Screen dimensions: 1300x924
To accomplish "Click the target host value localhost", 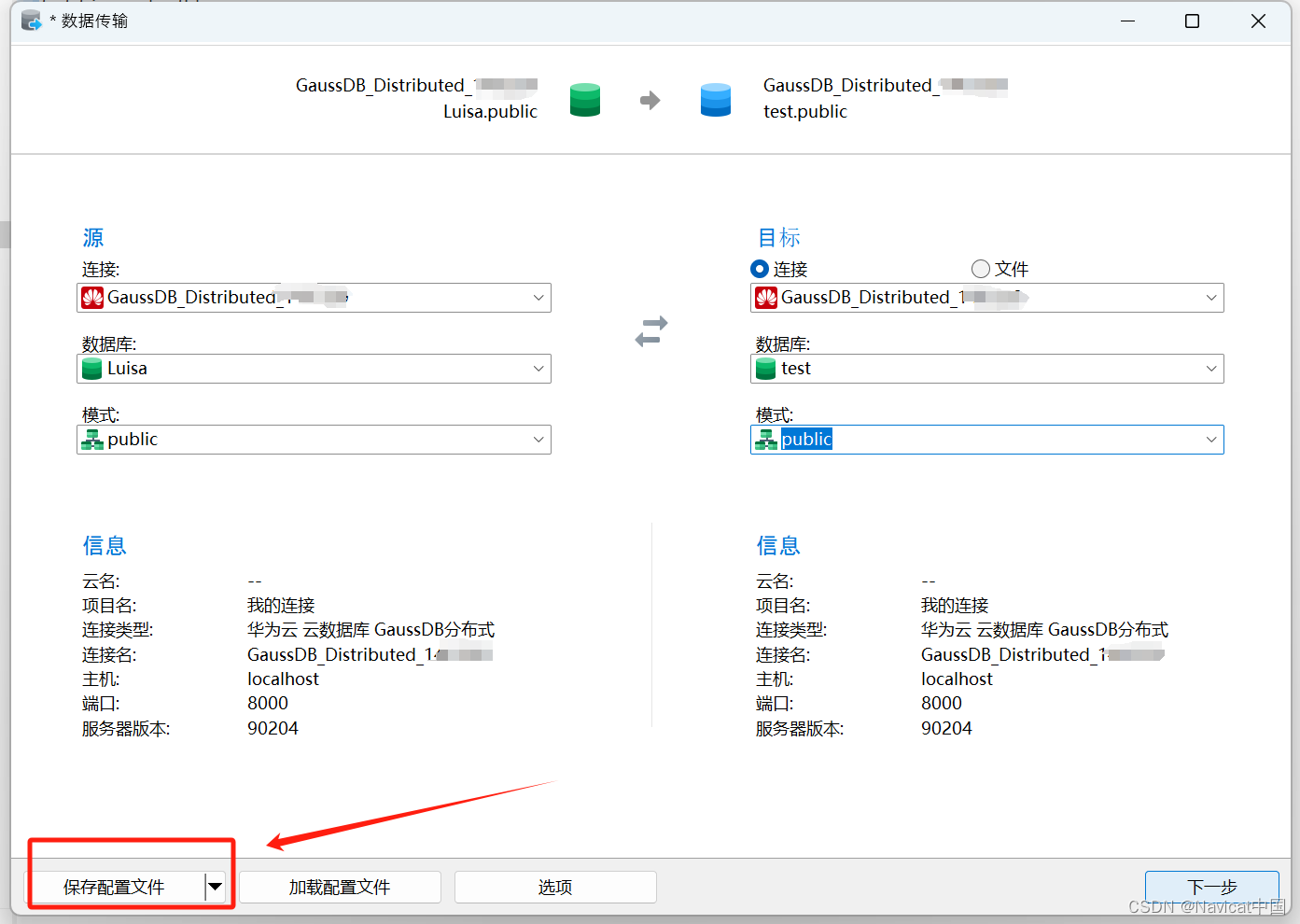I will coord(958,679).
